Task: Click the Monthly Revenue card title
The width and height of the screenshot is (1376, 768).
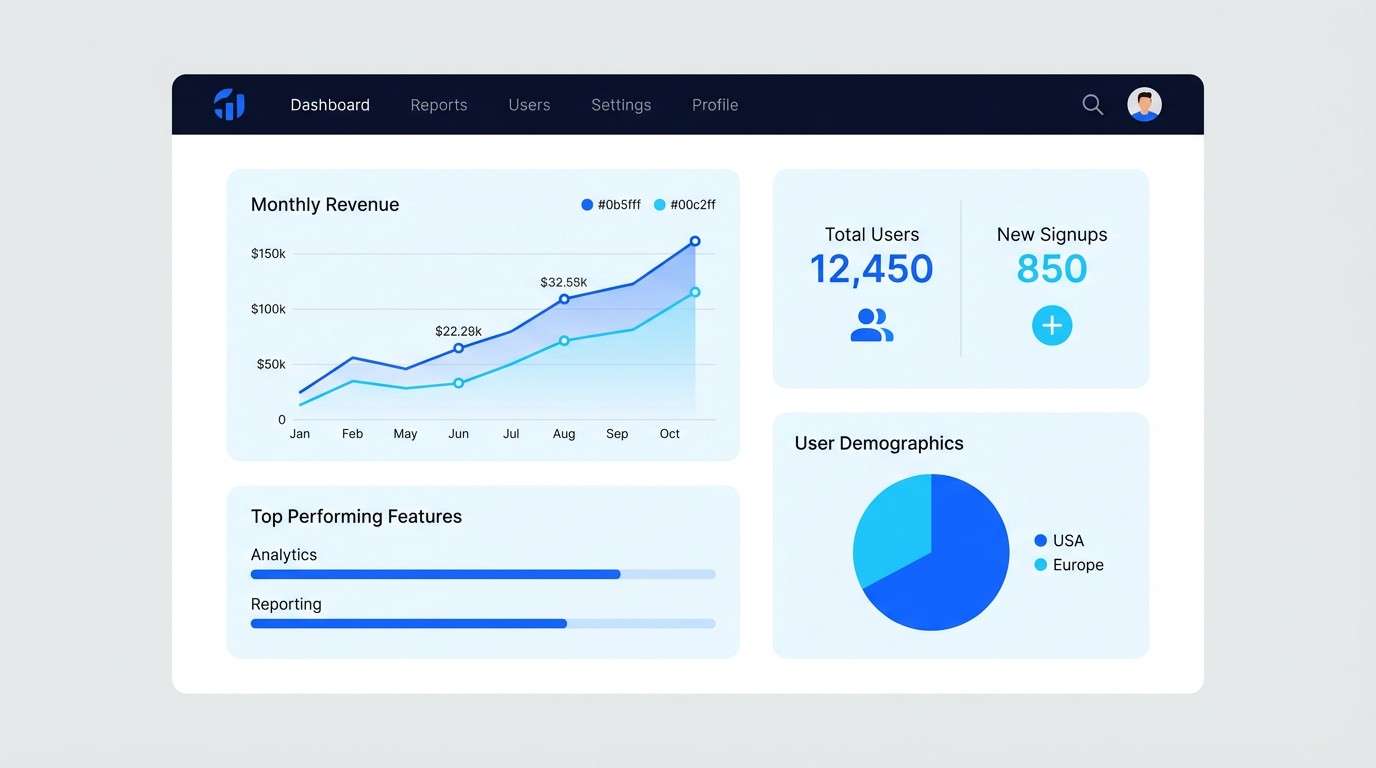Action: point(324,204)
